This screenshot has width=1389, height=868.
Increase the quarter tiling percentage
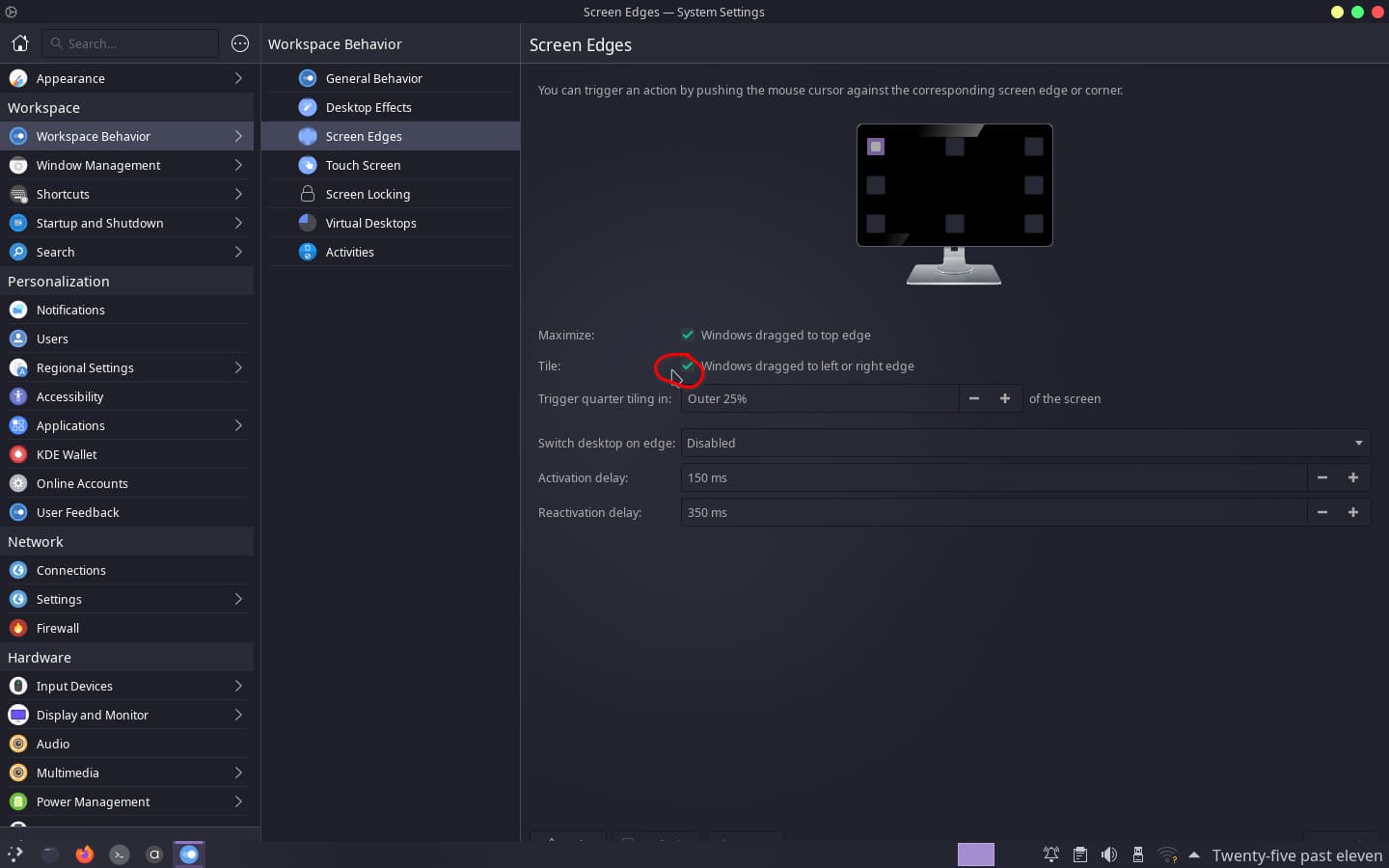click(x=1005, y=398)
